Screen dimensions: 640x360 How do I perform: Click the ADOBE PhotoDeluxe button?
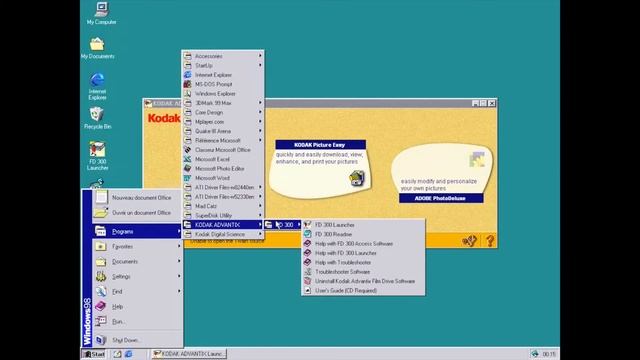coord(441,198)
